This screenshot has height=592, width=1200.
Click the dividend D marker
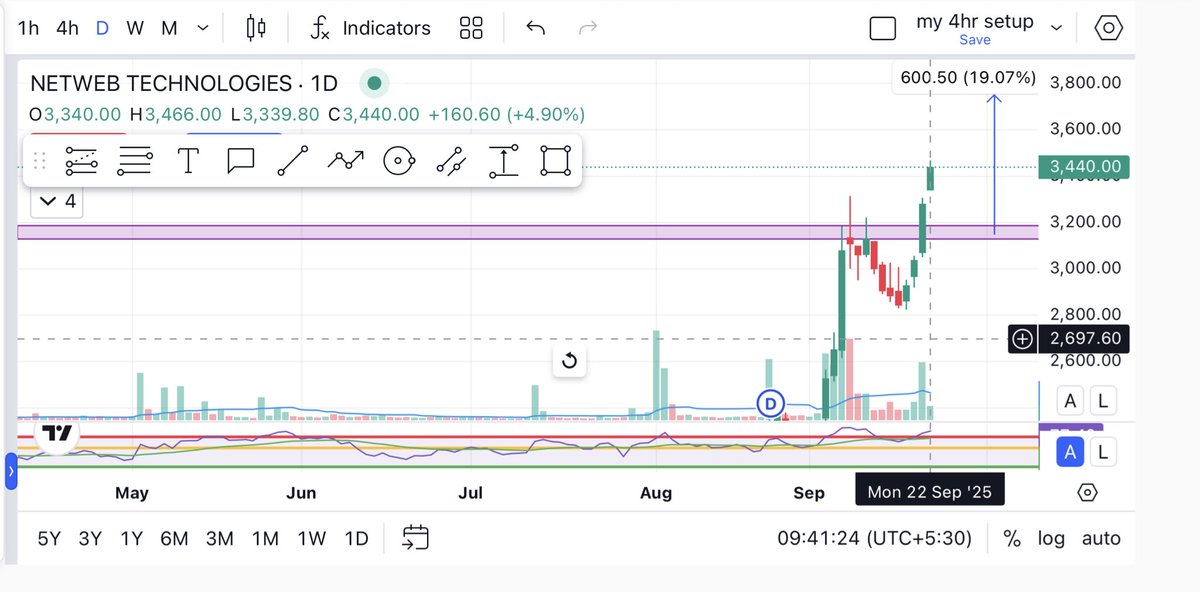coord(770,403)
